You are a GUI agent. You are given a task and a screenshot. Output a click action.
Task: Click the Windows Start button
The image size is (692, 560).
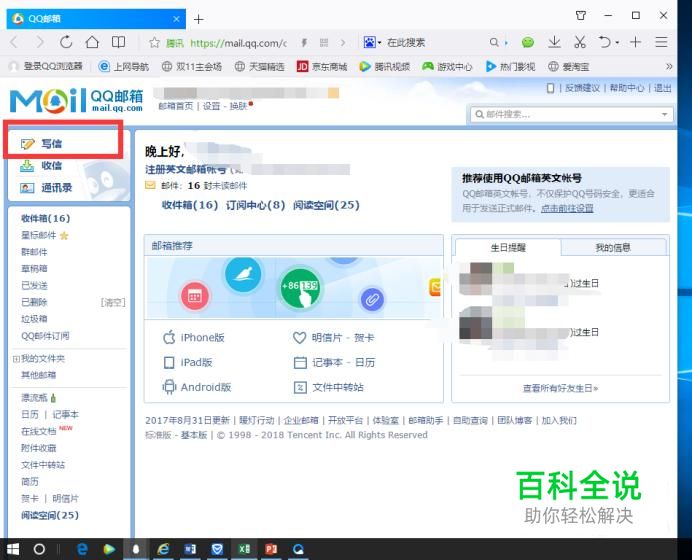tap(13, 549)
